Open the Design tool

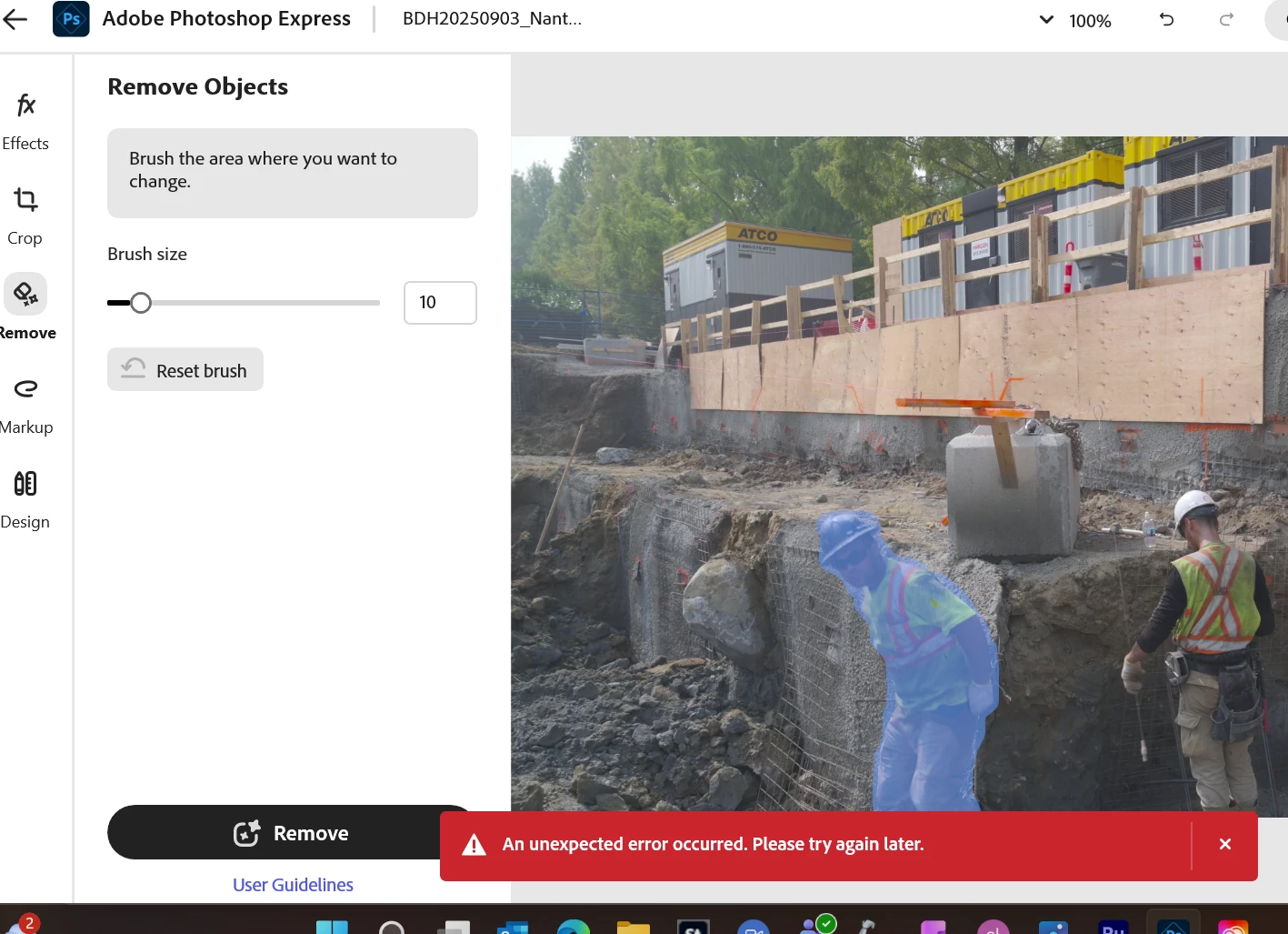(25, 500)
